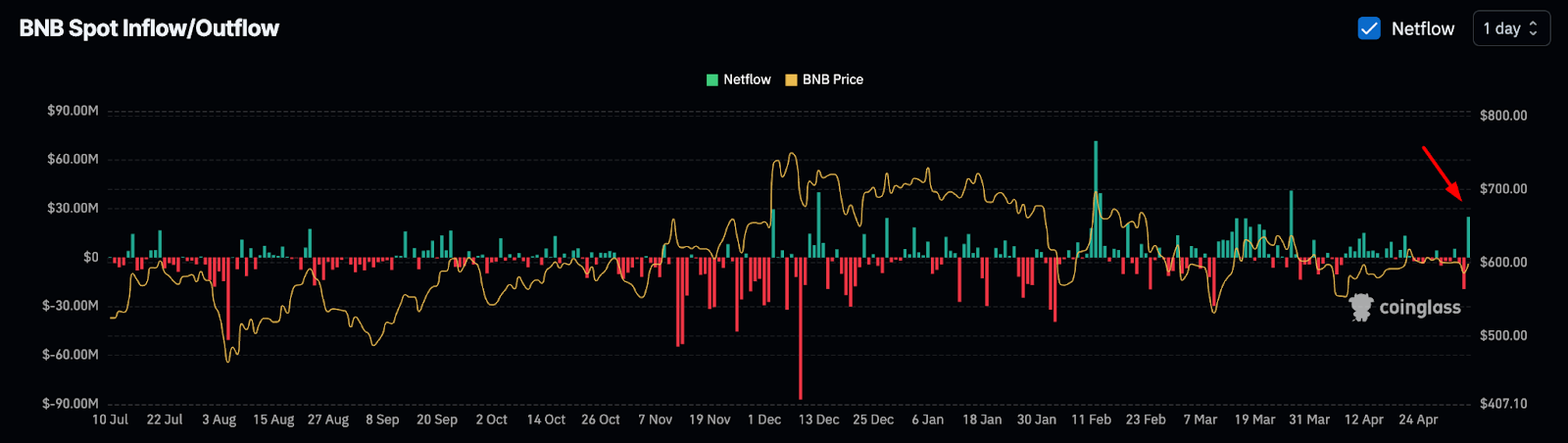Click the $-90.00M left axis label
Viewport: 1568px width, 443px height.
[x=71, y=404]
